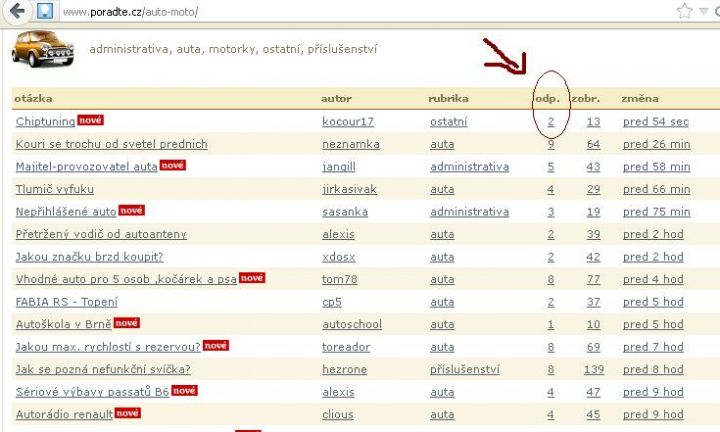Open the dropdown arrow next to the star
The width and height of the screenshot is (720, 432).
703,11
